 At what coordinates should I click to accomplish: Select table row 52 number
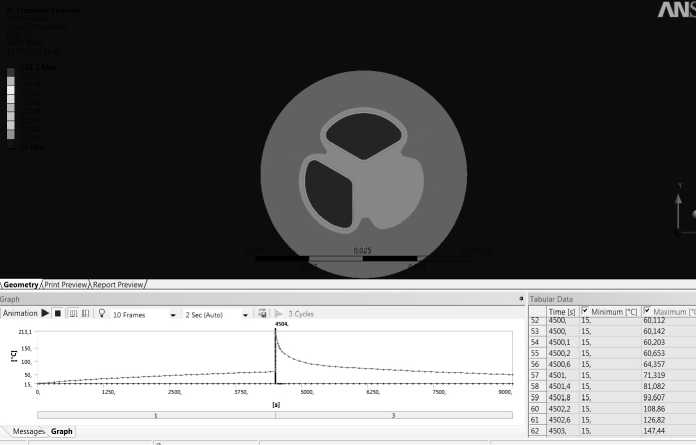coord(535,320)
